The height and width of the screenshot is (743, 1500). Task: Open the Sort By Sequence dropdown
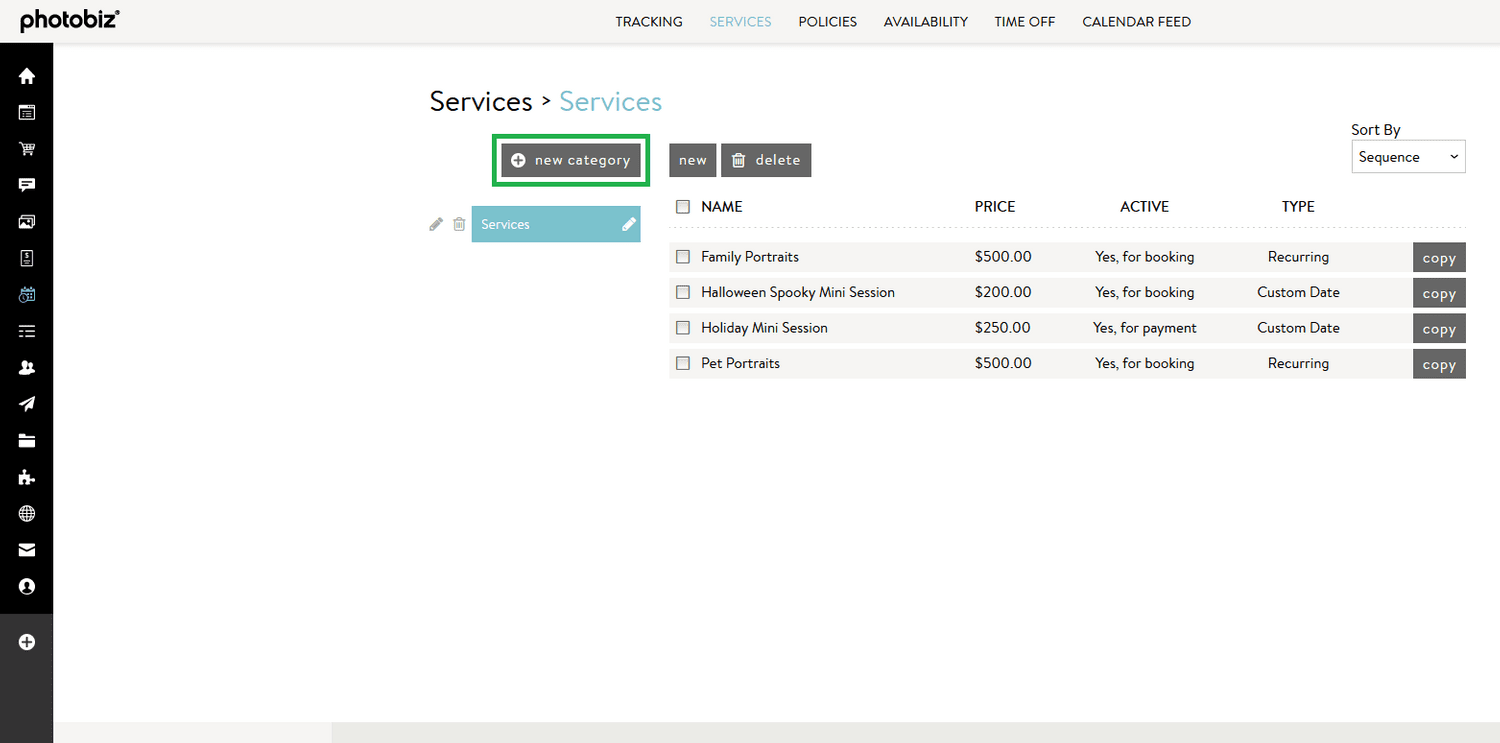click(1408, 156)
